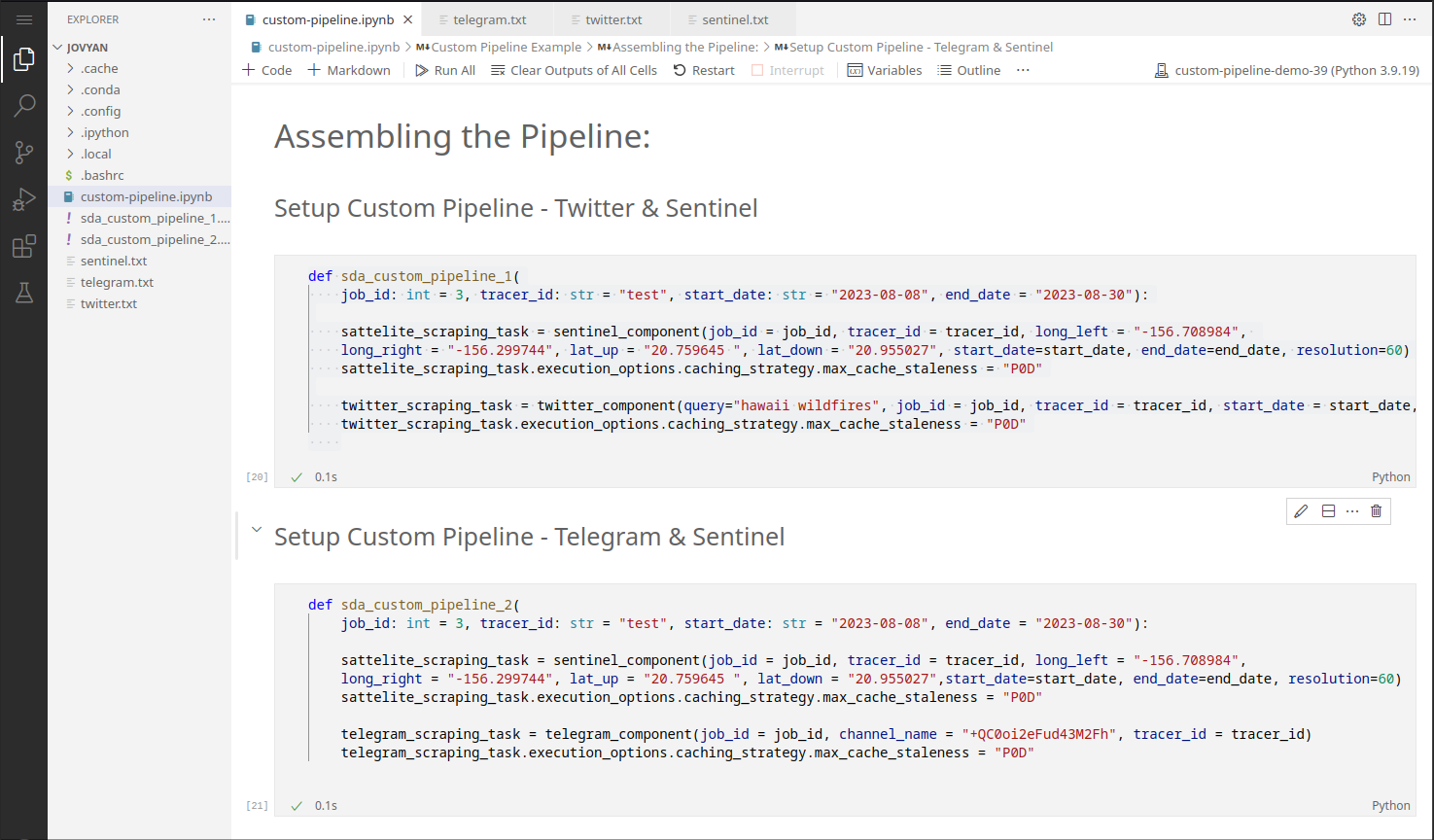Select kernel custom-pipeline-demo-39 (Python 3.9.19)
Image resolution: width=1434 pixels, height=840 pixels.
(1286, 70)
